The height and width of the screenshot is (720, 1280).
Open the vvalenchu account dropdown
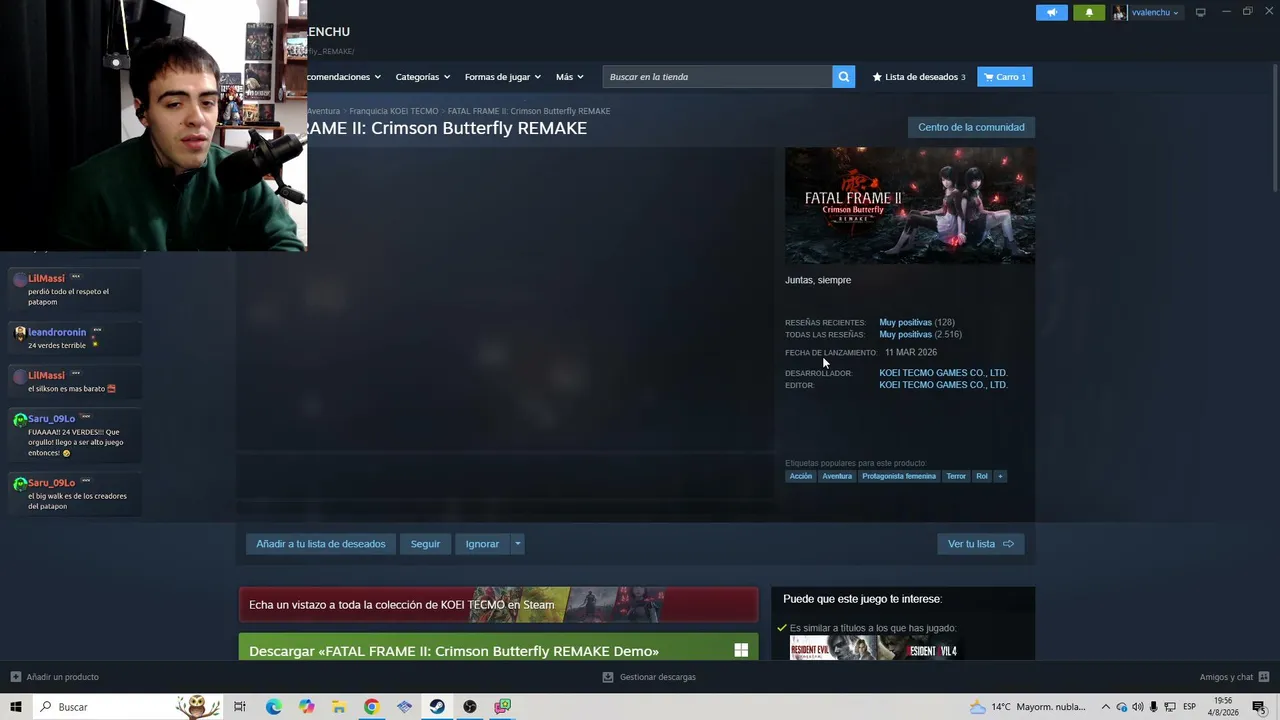(x=1155, y=13)
